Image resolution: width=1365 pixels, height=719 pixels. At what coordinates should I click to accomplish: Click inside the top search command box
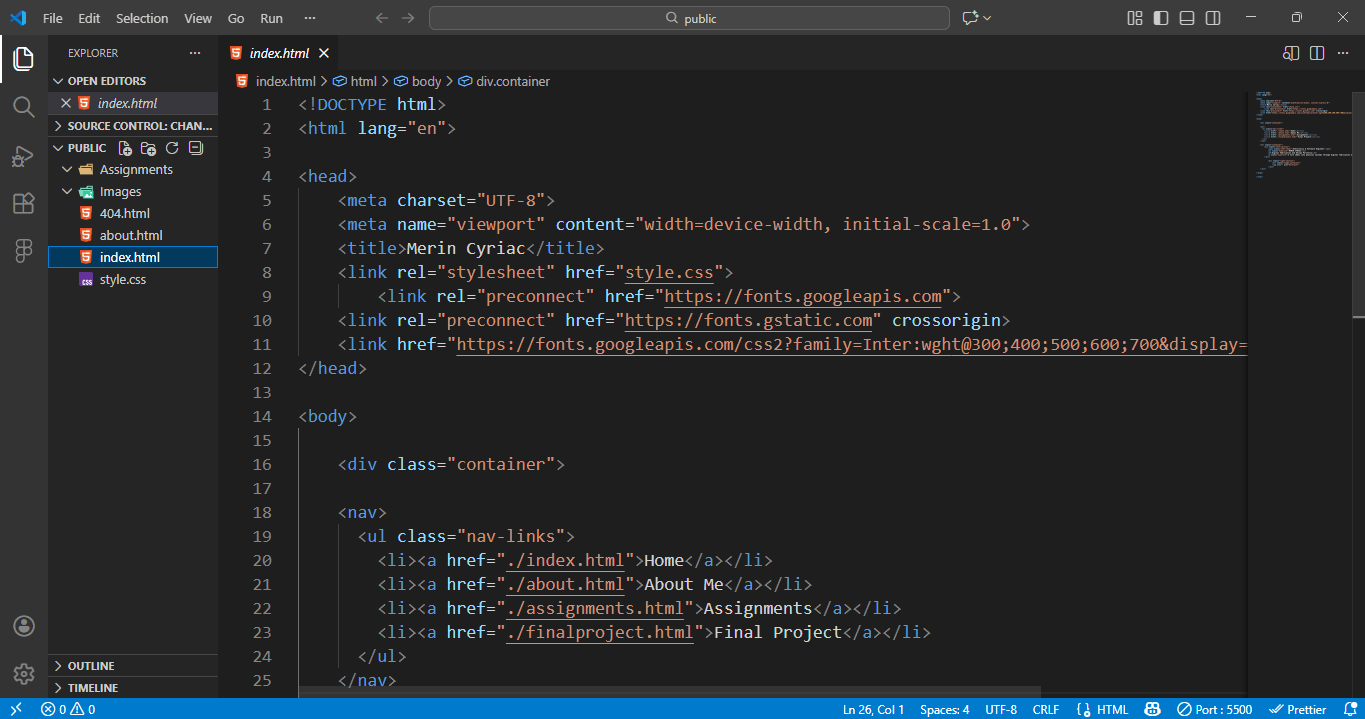tap(688, 17)
